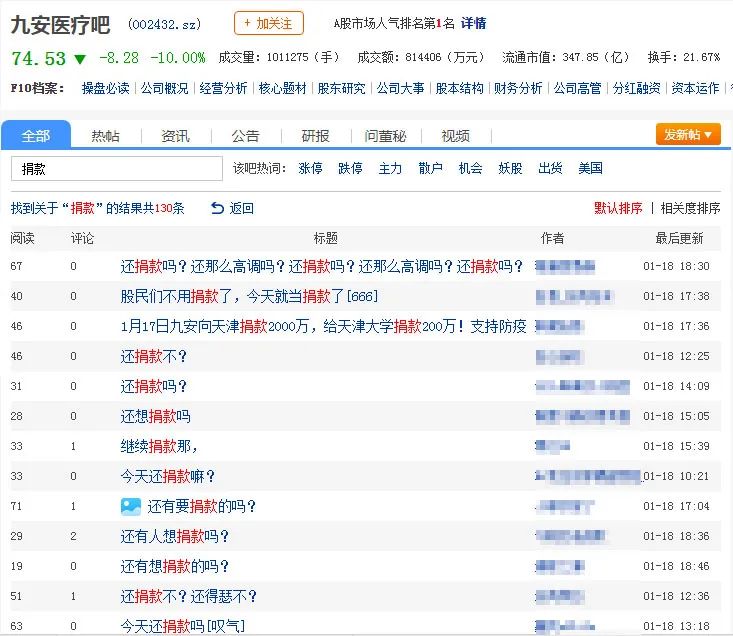Click the 最后更新 column header
The image size is (733, 636).
pos(679,238)
